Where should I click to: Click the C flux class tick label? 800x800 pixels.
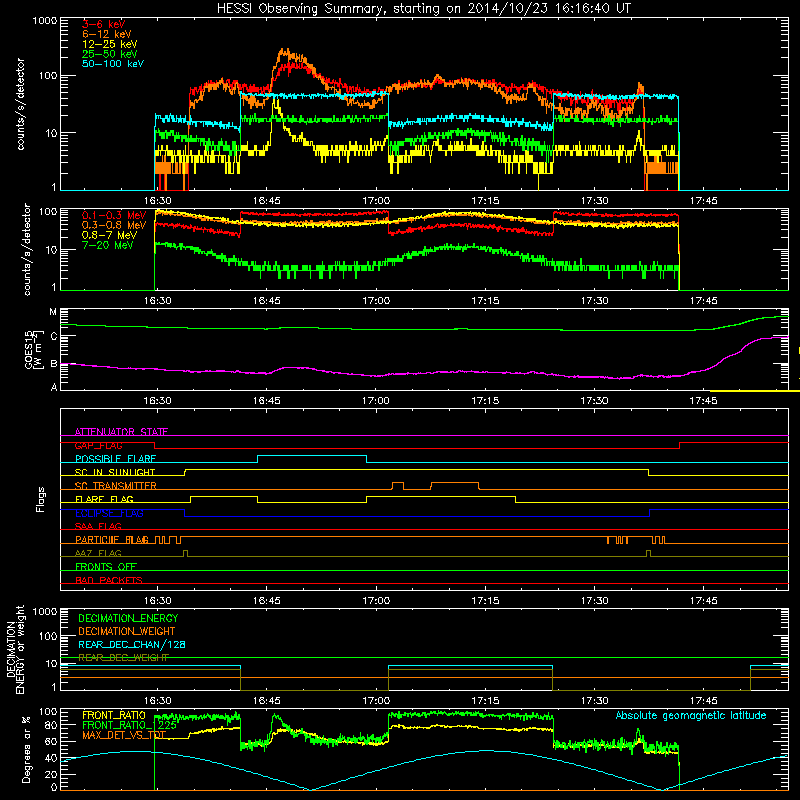54,336
